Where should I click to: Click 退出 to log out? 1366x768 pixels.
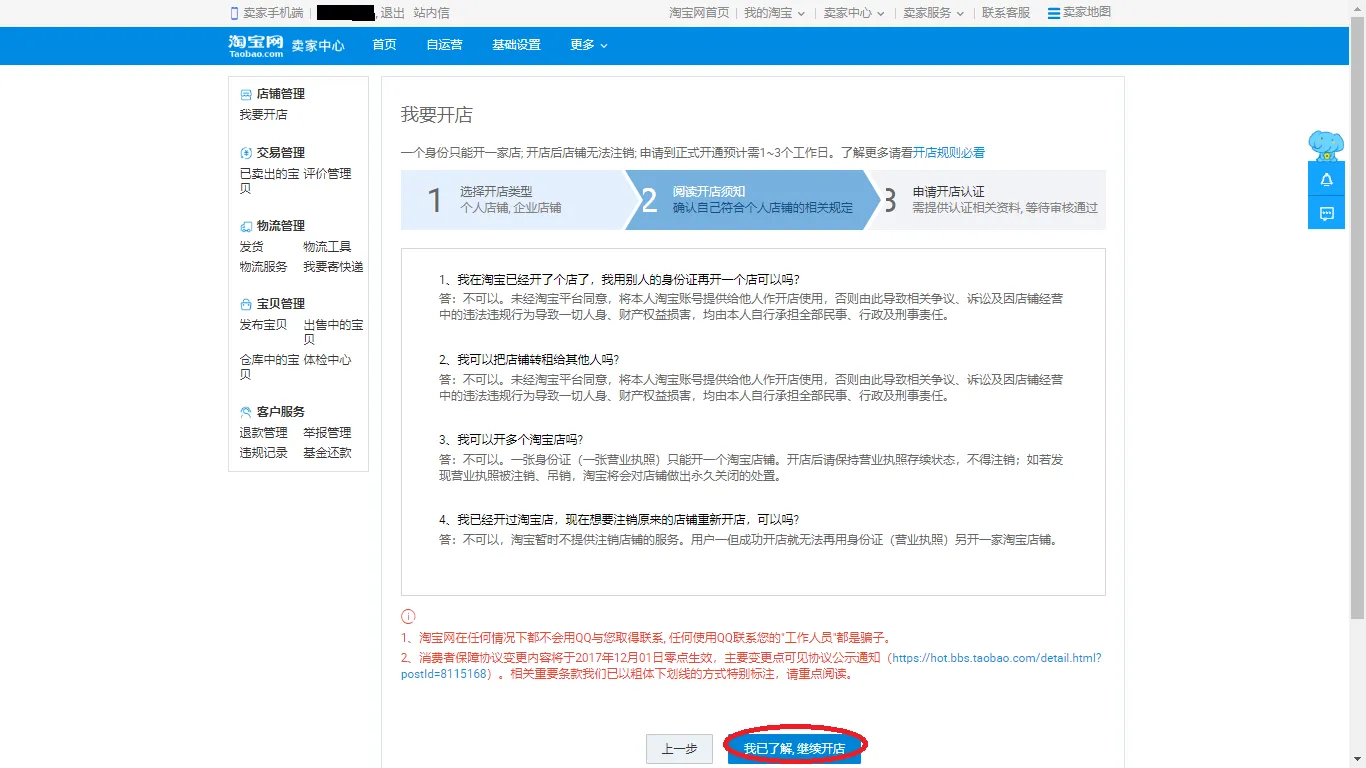point(393,13)
